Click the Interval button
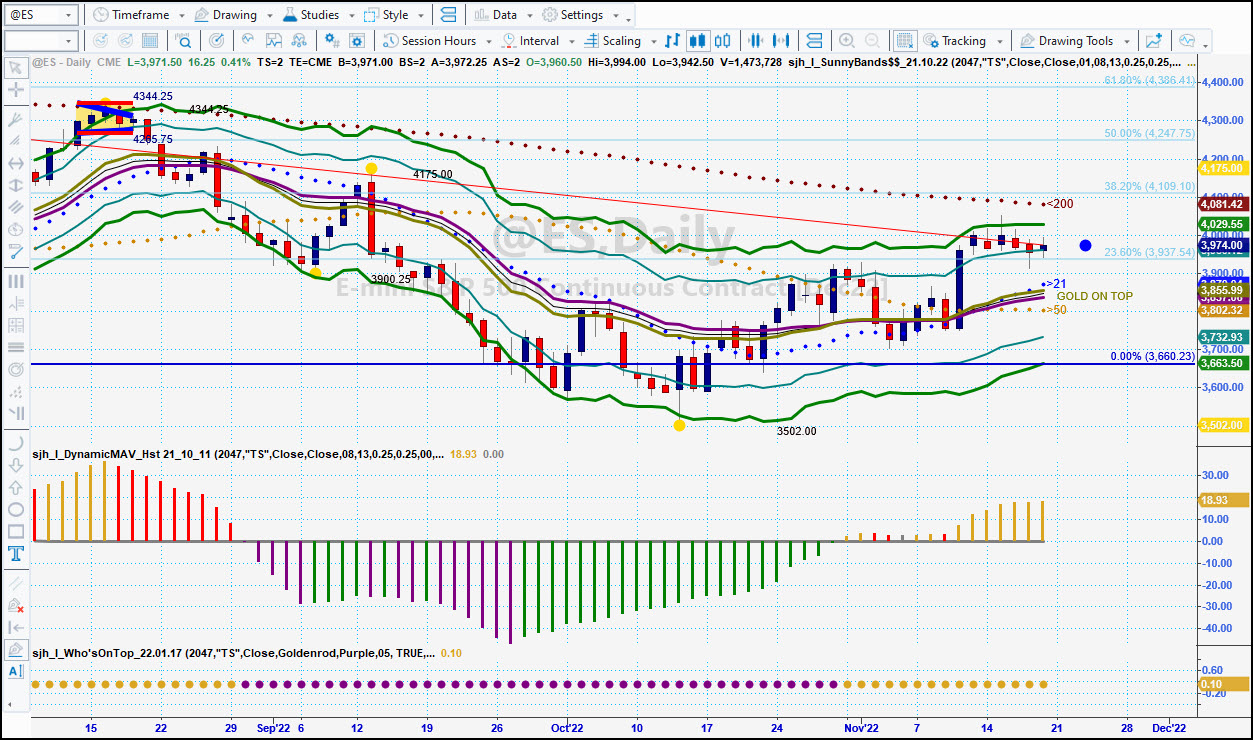This screenshot has height=740, width=1253. 530,41
